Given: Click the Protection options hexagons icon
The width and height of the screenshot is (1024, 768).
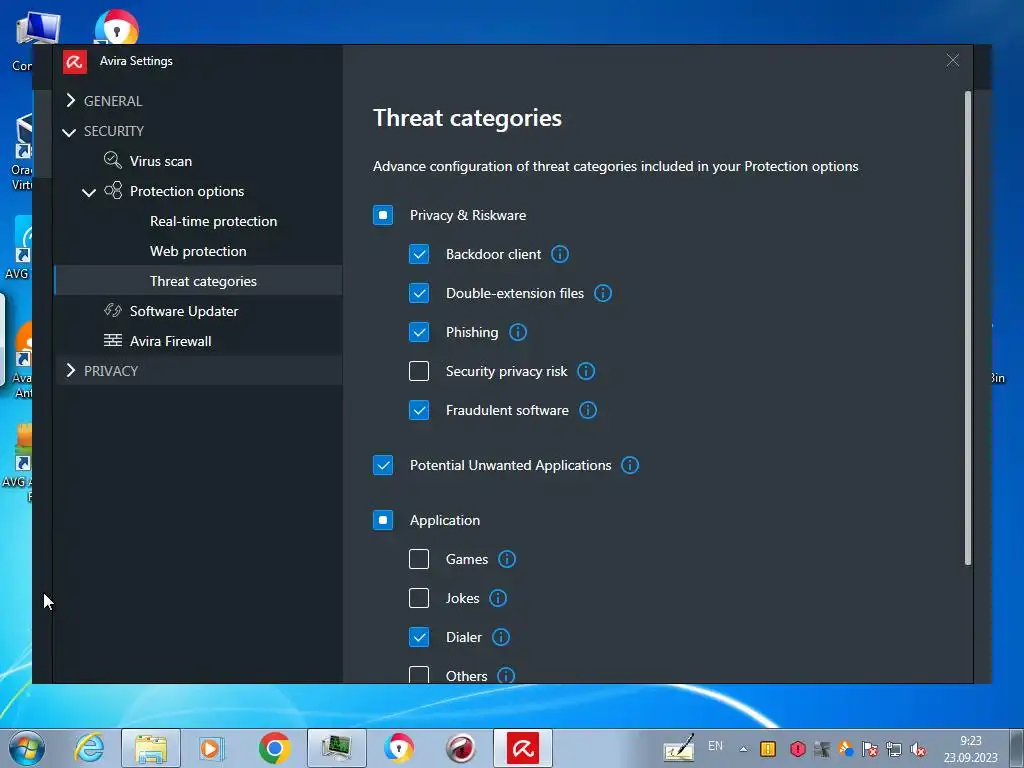Looking at the screenshot, I should (x=113, y=190).
